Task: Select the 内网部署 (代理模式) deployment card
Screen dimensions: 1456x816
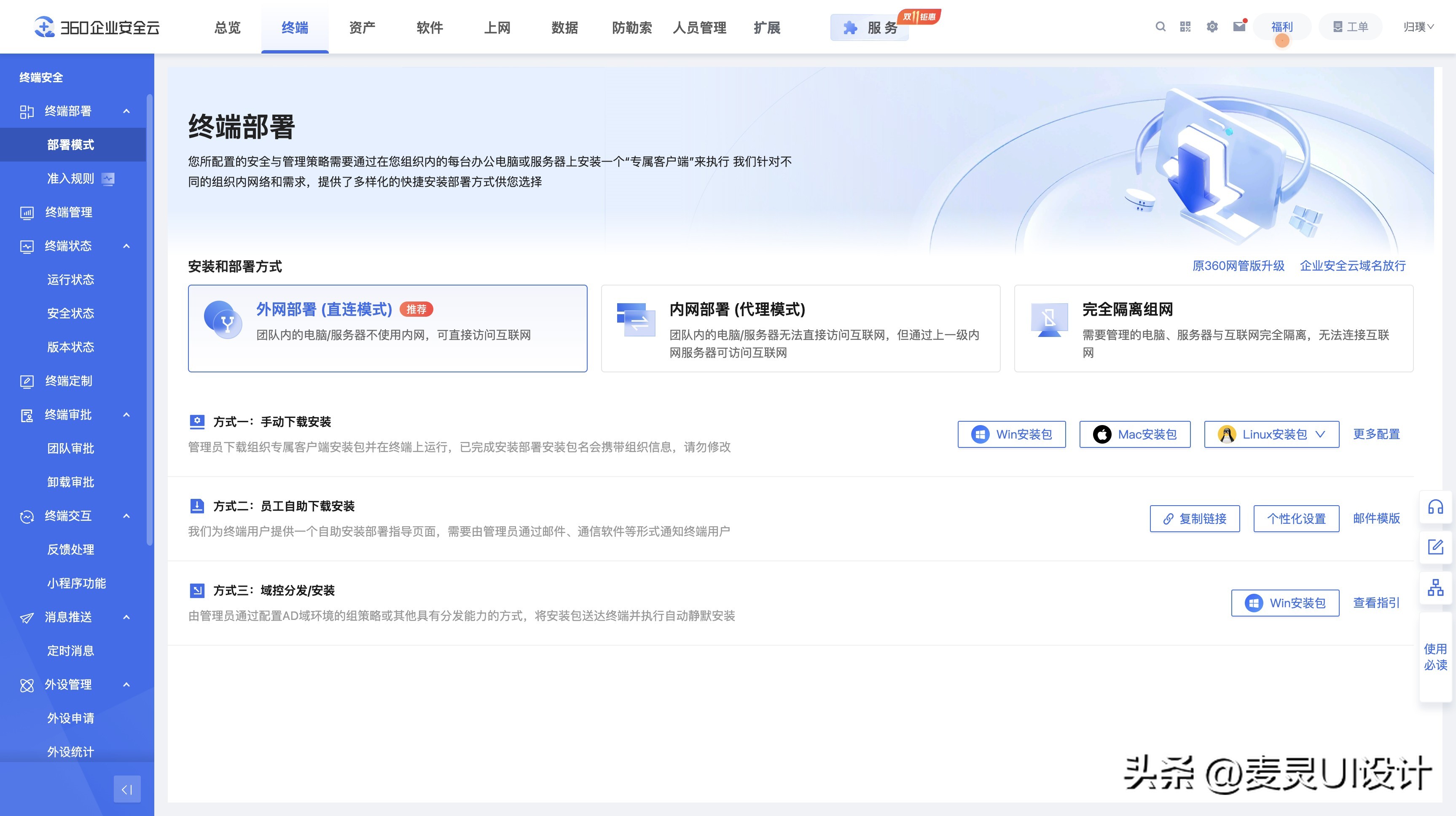Action: (801, 328)
